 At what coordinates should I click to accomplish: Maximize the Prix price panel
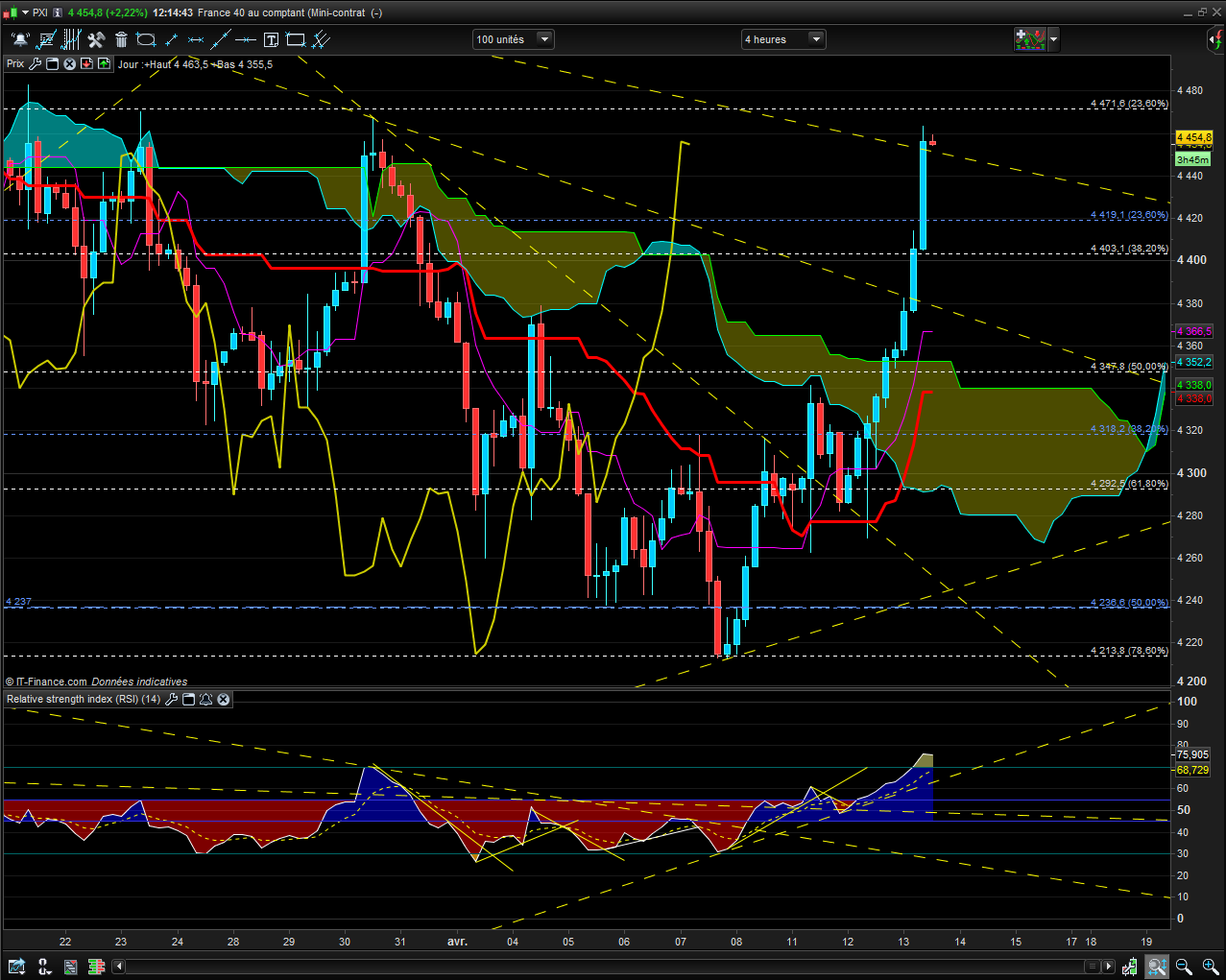53,64
